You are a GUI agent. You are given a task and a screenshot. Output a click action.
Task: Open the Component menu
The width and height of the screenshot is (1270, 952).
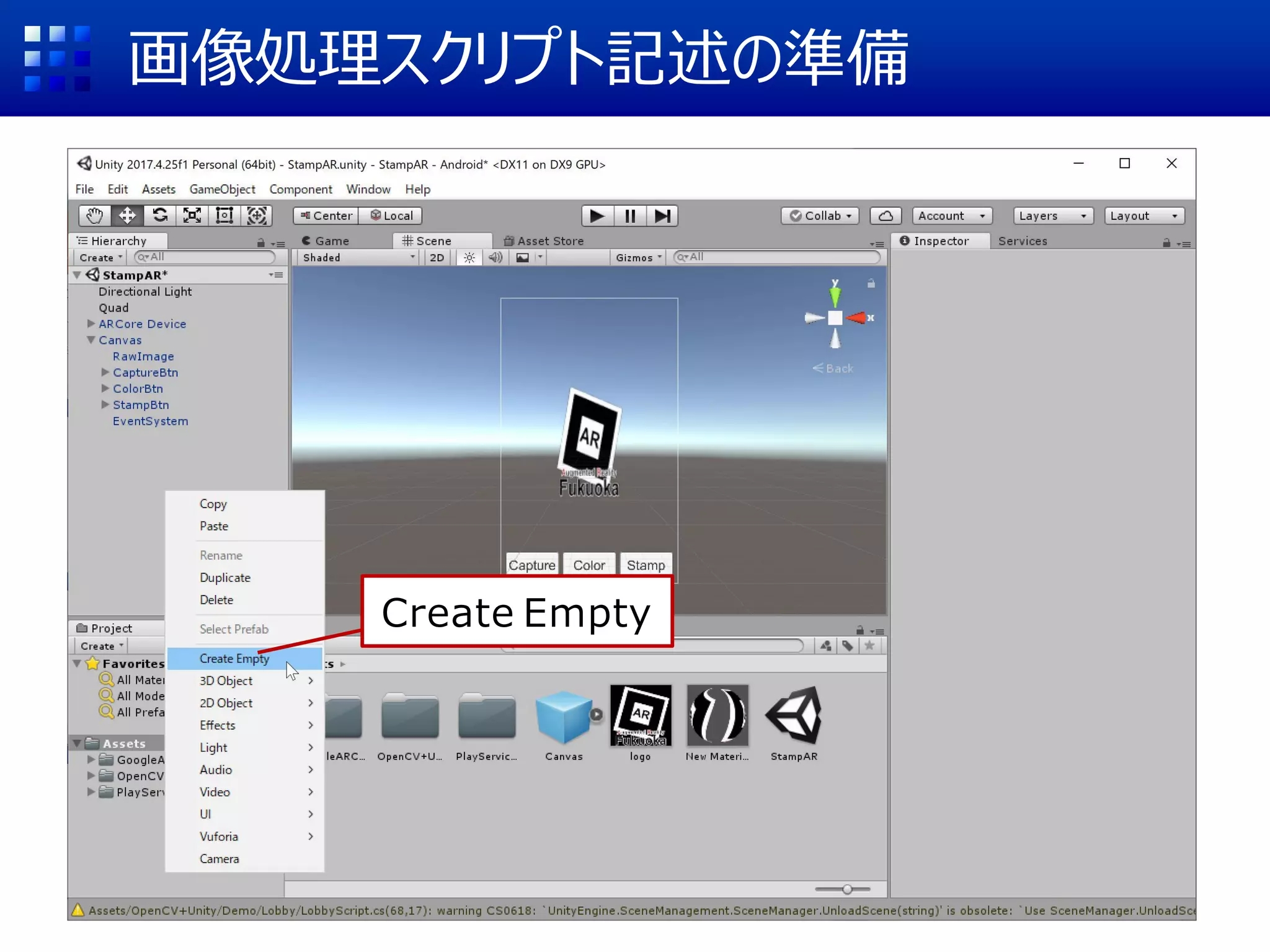300,189
